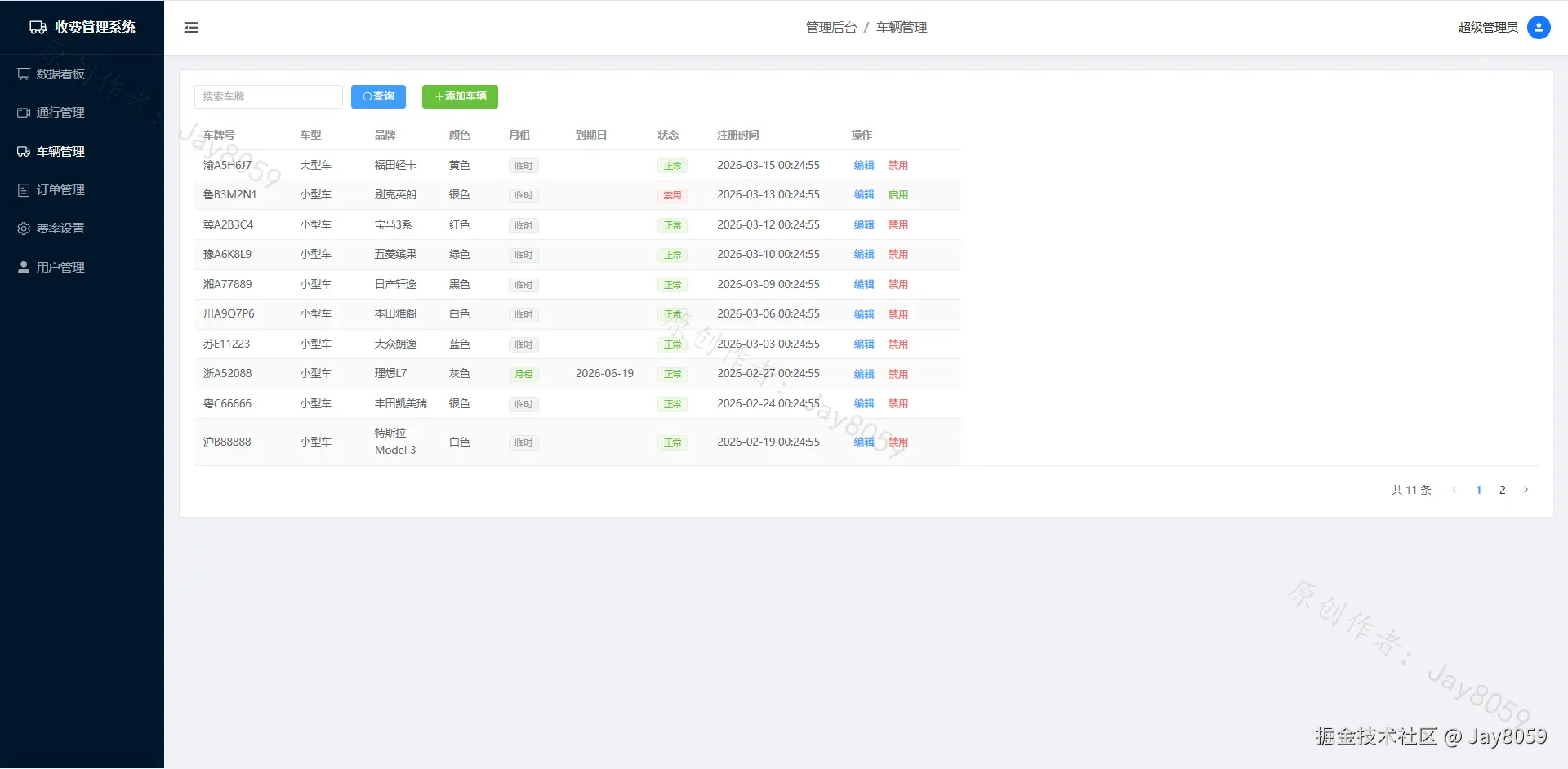
Task: Click the 到期日 column header
Action: (591, 135)
